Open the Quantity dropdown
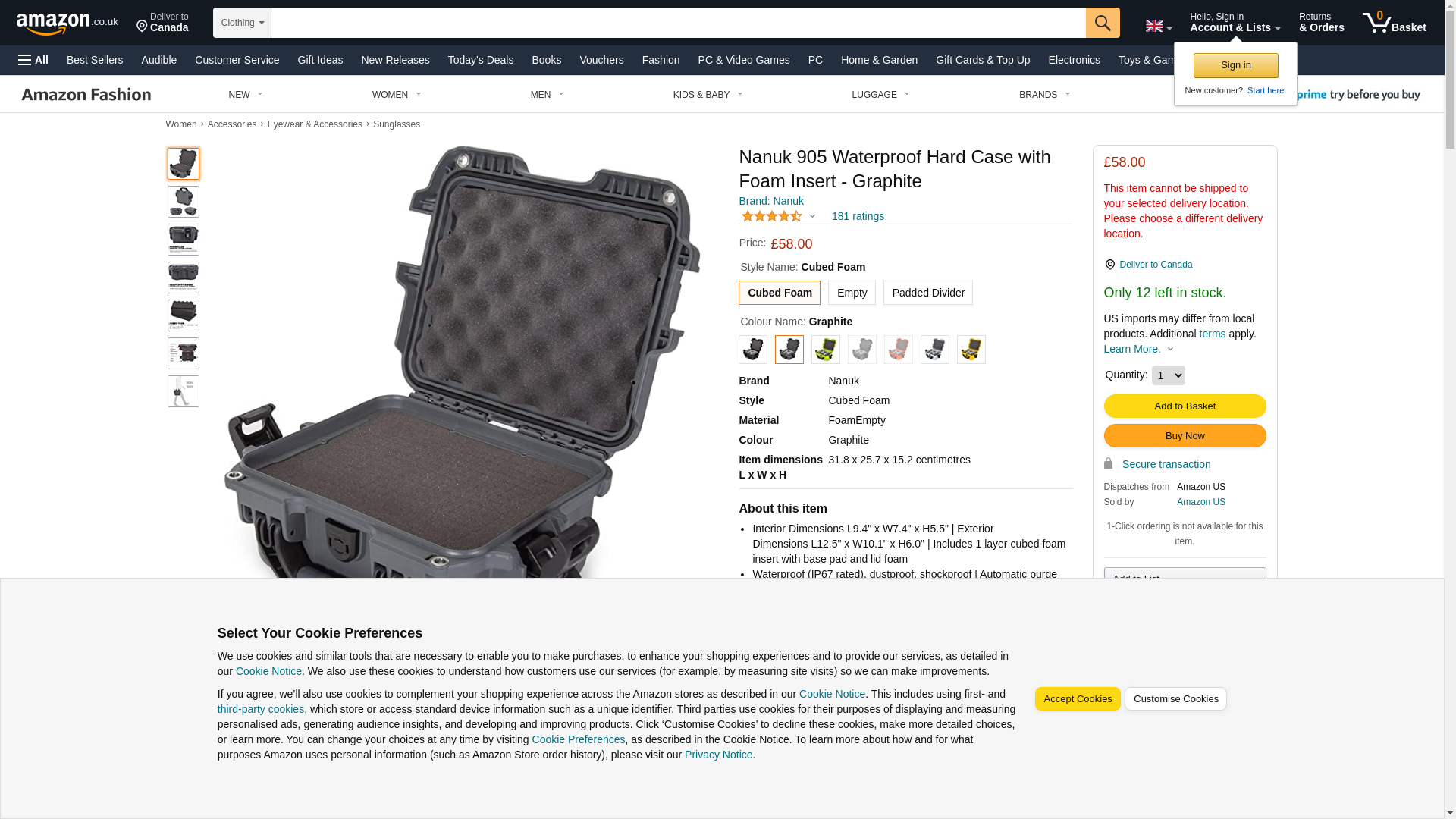Screen dimensions: 1456x819 pos(1168,375)
